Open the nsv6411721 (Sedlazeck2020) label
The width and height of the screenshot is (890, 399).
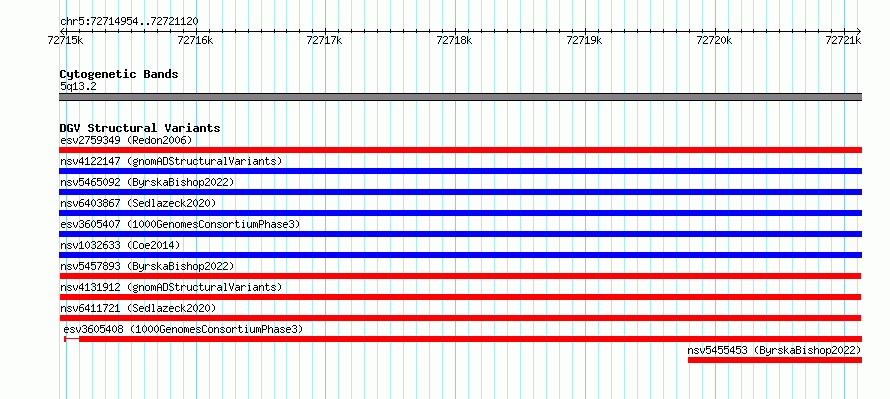pyautogui.click(x=138, y=308)
